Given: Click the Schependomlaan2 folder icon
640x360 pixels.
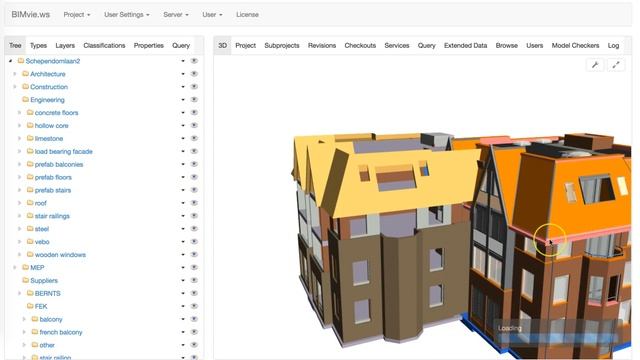Looking at the screenshot, I should tap(21, 61).
